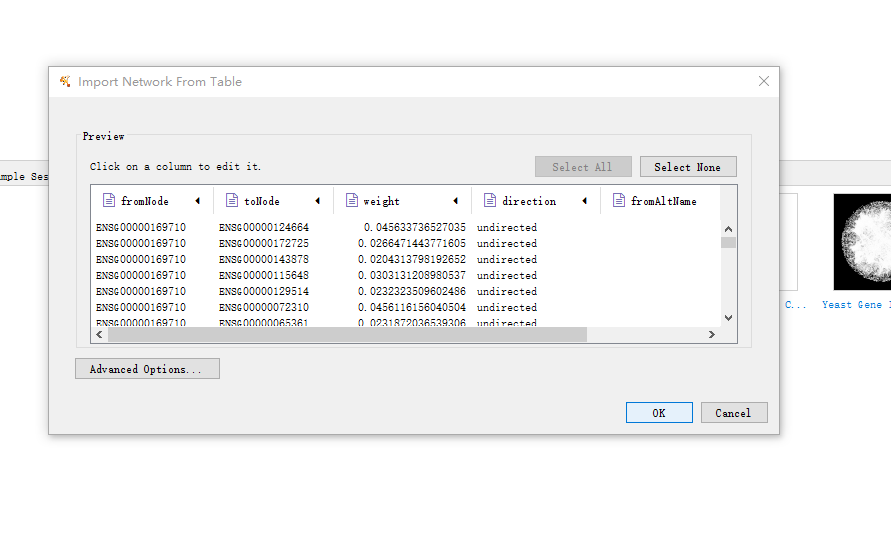Select the Yeast Gene network thumbnail
Screen dimensions: 891x534
tap(861, 242)
